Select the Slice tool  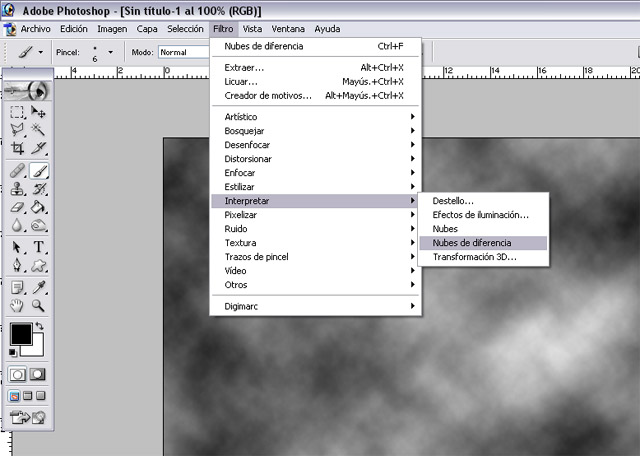(x=39, y=148)
